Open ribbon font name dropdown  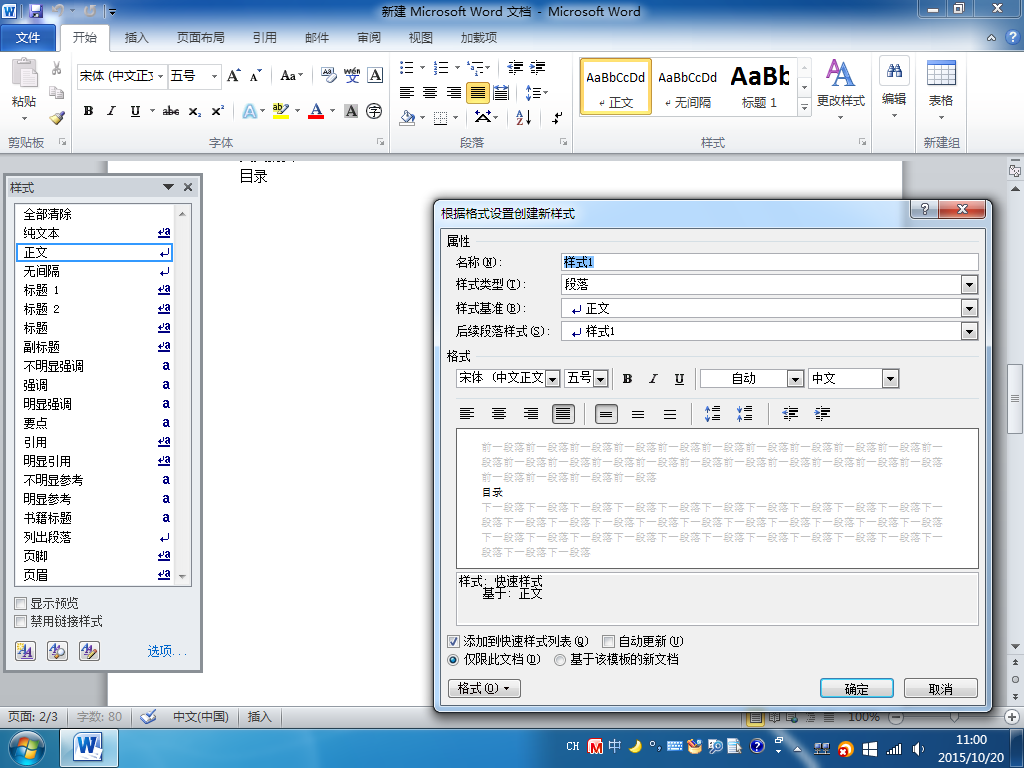160,76
